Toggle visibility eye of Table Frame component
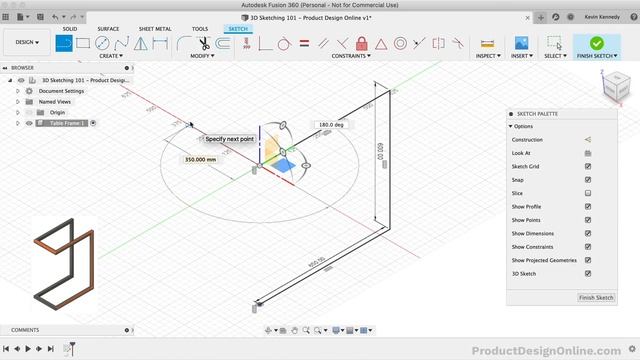 click(29, 123)
